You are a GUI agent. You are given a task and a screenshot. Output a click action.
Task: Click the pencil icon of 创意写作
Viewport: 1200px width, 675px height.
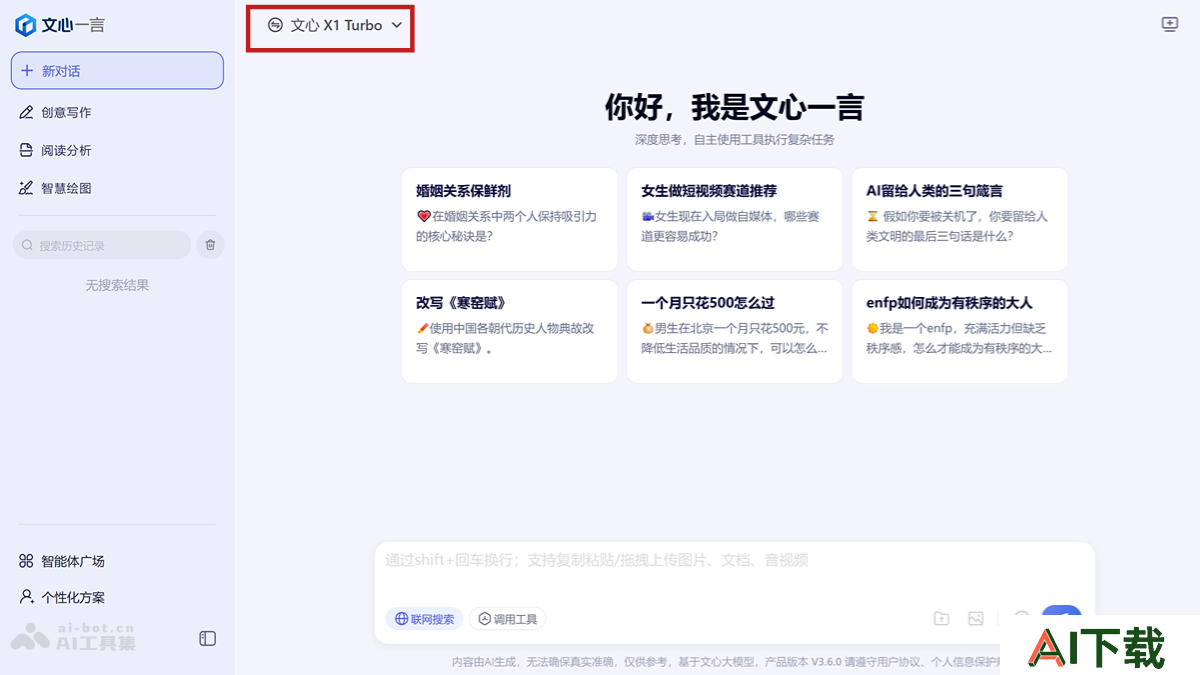[27, 112]
